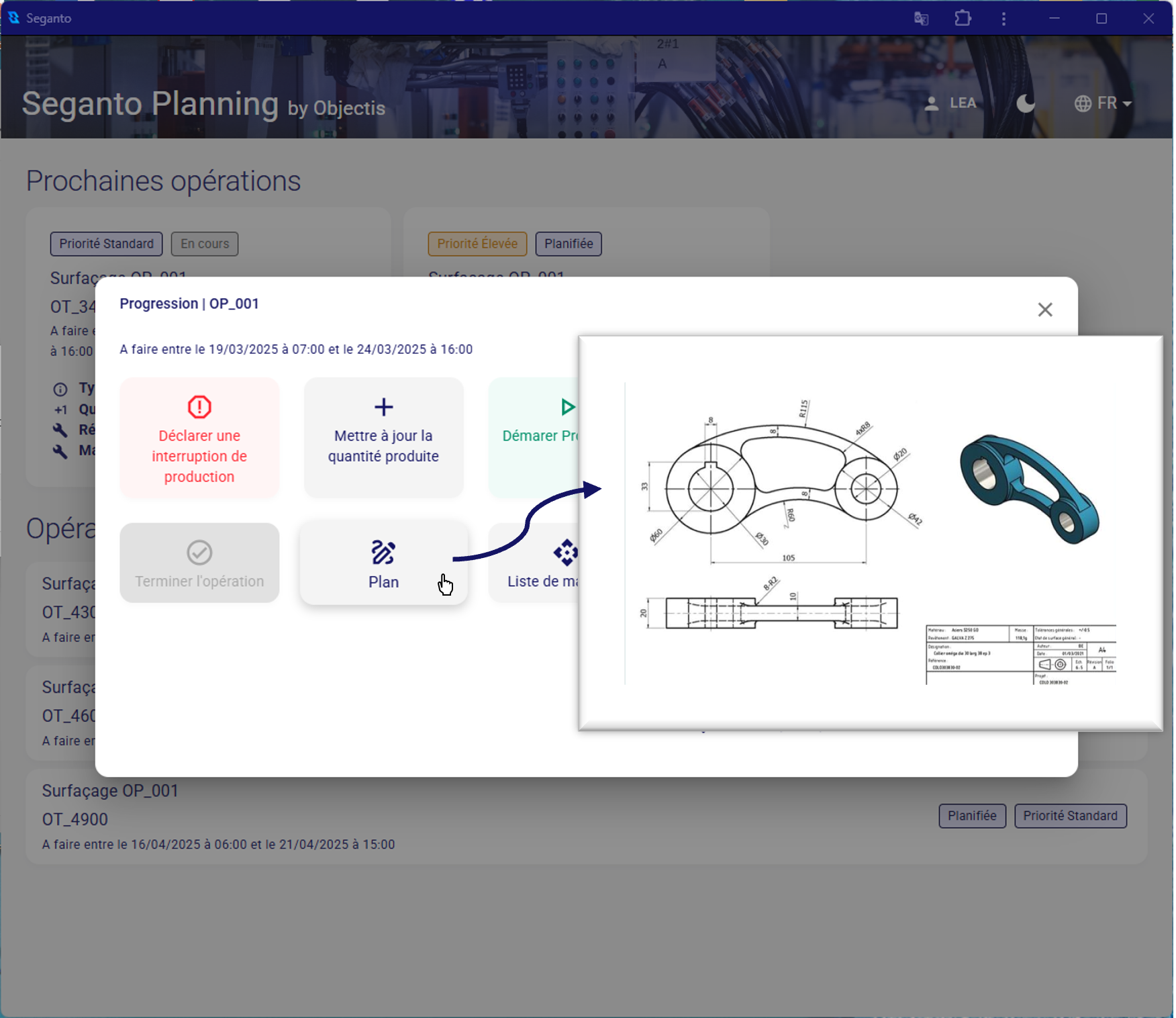Click the Priorité Standard badge on first card
The image size is (1176, 1018).
[106, 244]
